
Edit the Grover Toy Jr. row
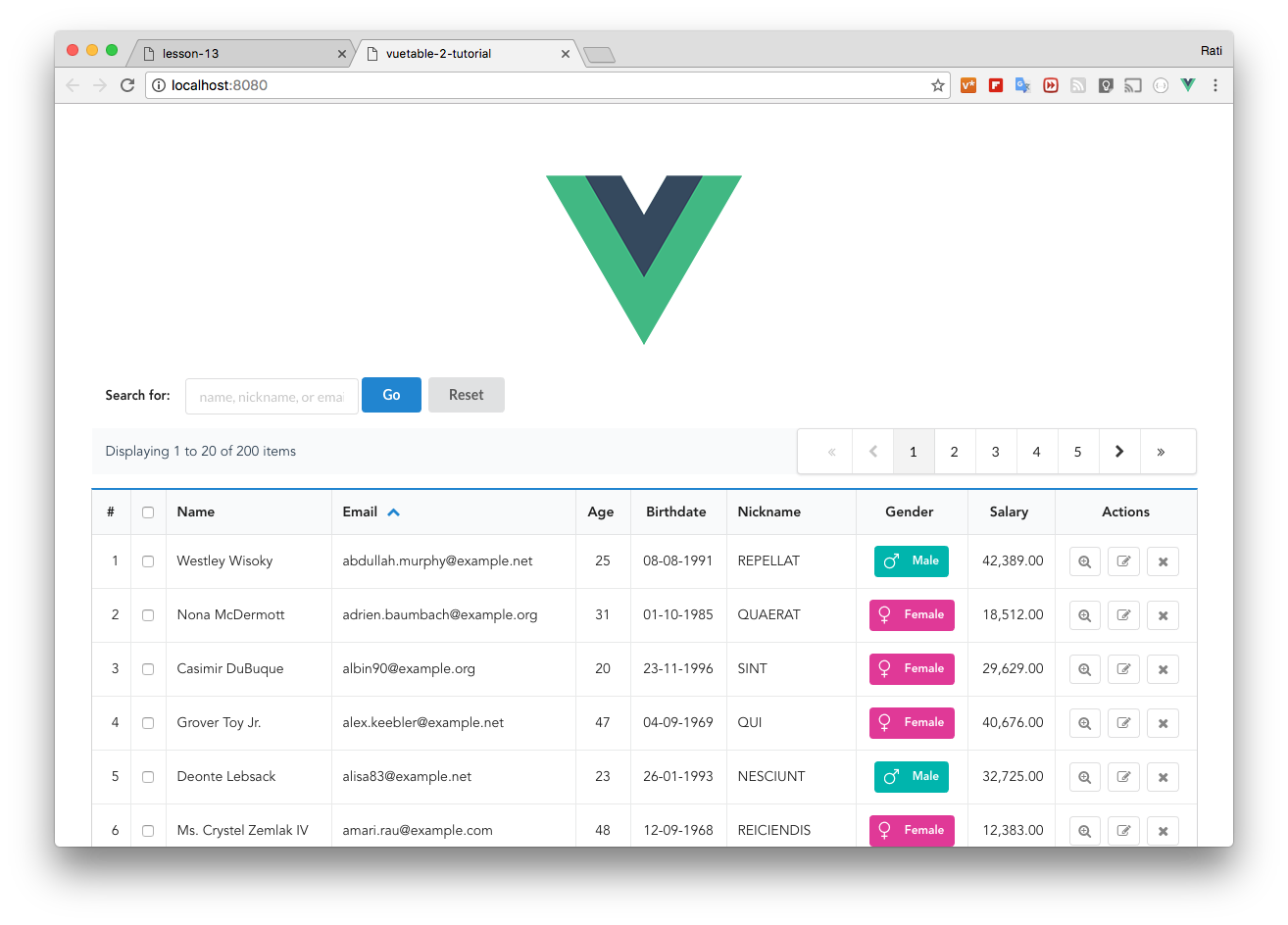(1123, 723)
